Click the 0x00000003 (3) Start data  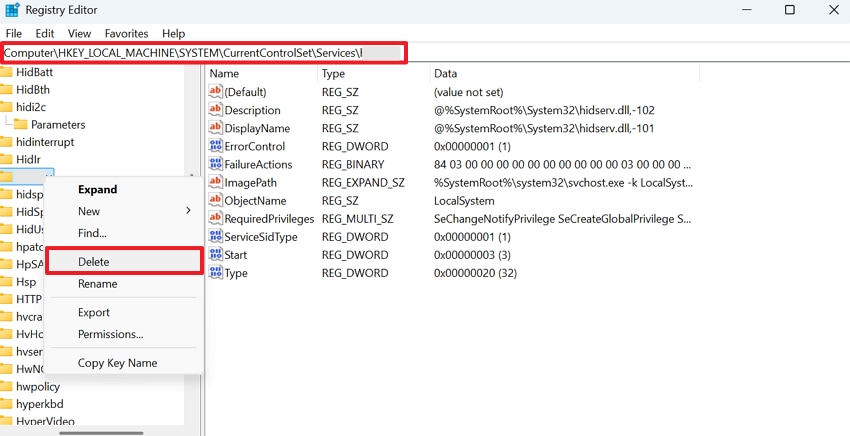coord(472,255)
